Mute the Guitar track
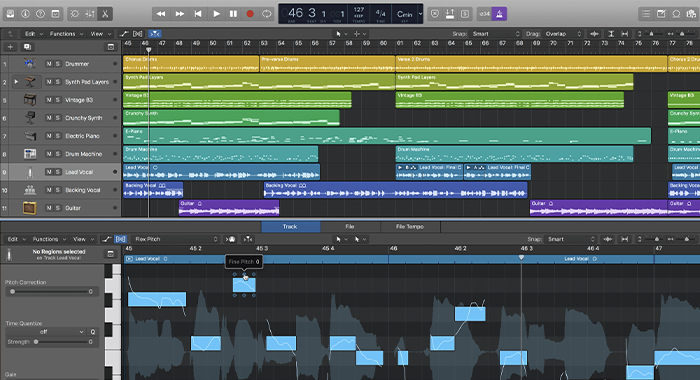Viewport: 700px width, 380px height. 49,208
